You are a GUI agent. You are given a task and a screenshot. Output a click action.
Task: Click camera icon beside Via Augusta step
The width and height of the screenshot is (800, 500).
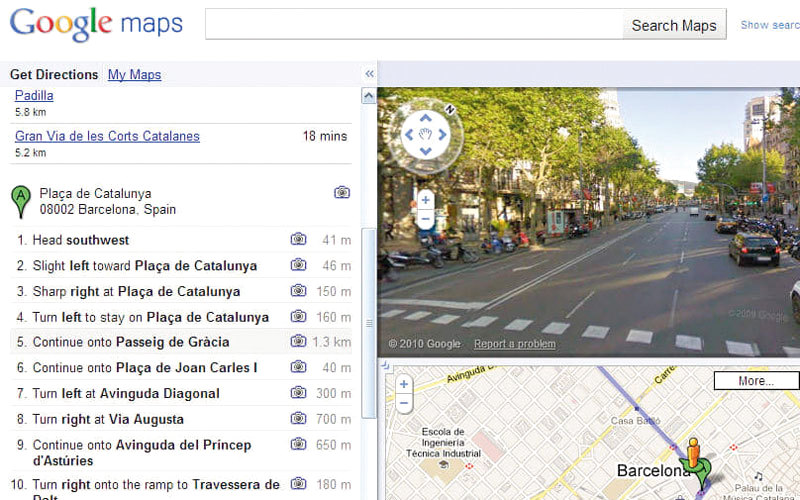298,419
